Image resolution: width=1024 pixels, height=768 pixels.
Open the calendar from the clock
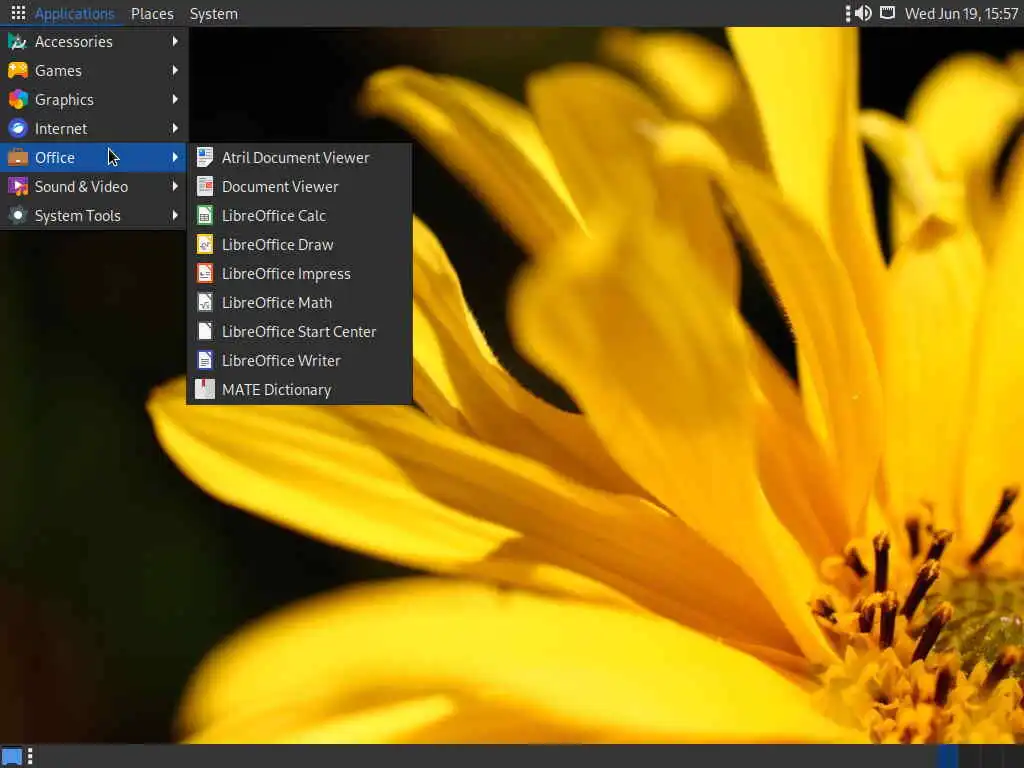pos(961,14)
